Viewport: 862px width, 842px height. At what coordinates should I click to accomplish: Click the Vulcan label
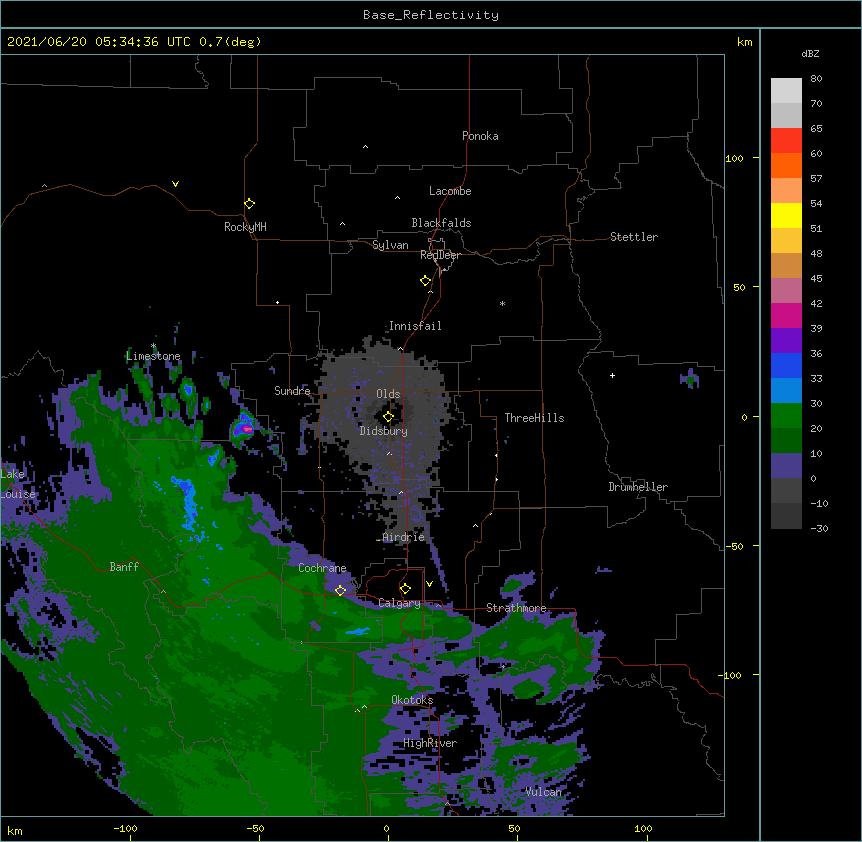pyautogui.click(x=543, y=792)
